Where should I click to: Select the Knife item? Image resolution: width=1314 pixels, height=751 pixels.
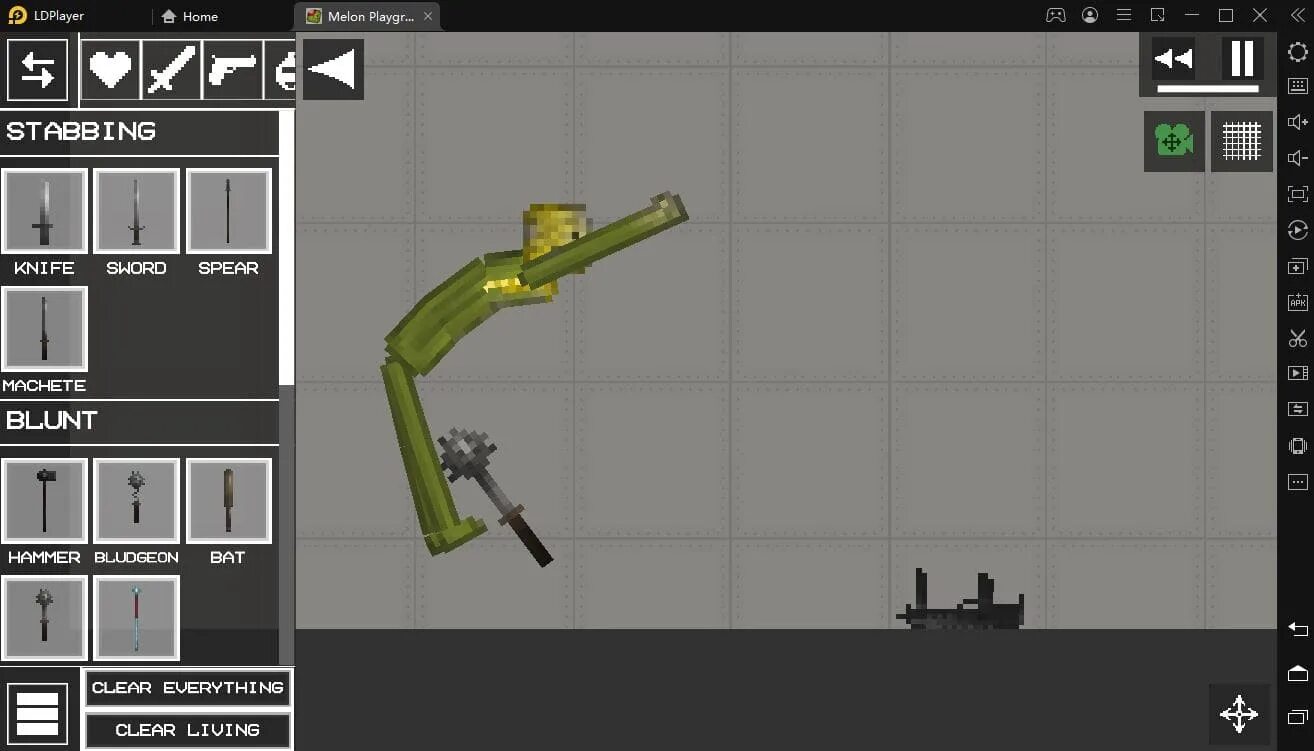(44, 211)
